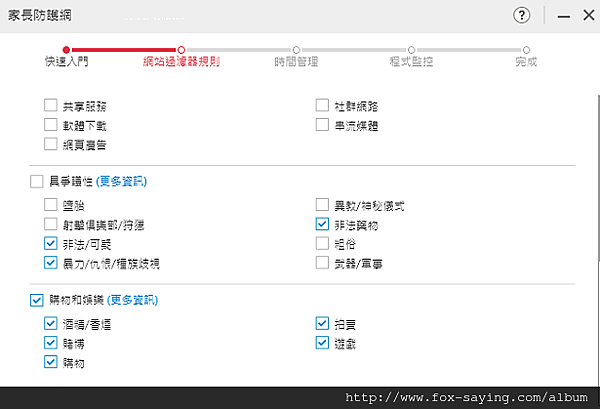Uncheck the 非法藥物 checkbox

pos(322,225)
